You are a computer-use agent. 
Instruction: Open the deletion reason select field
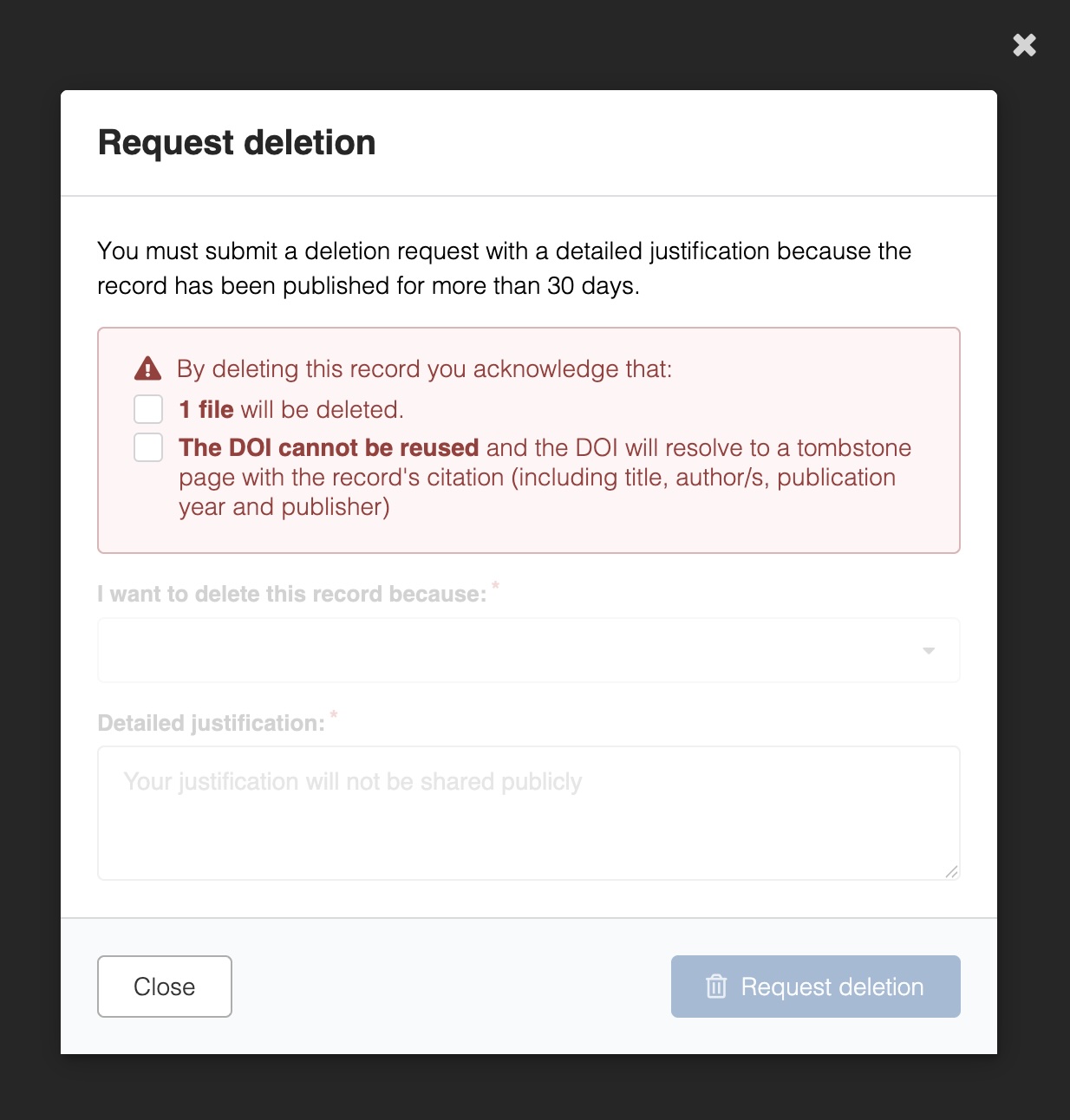pyautogui.click(x=512, y=650)
